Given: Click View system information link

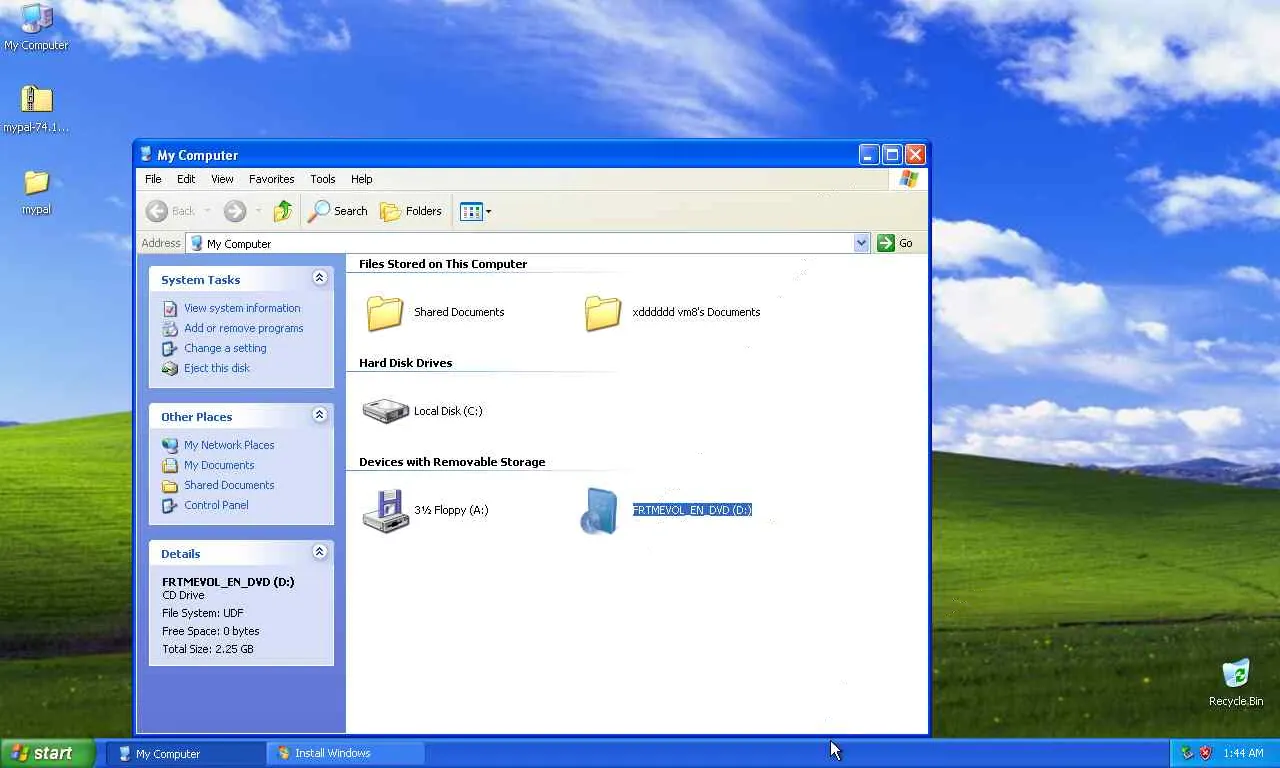Looking at the screenshot, I should [242, 308].
